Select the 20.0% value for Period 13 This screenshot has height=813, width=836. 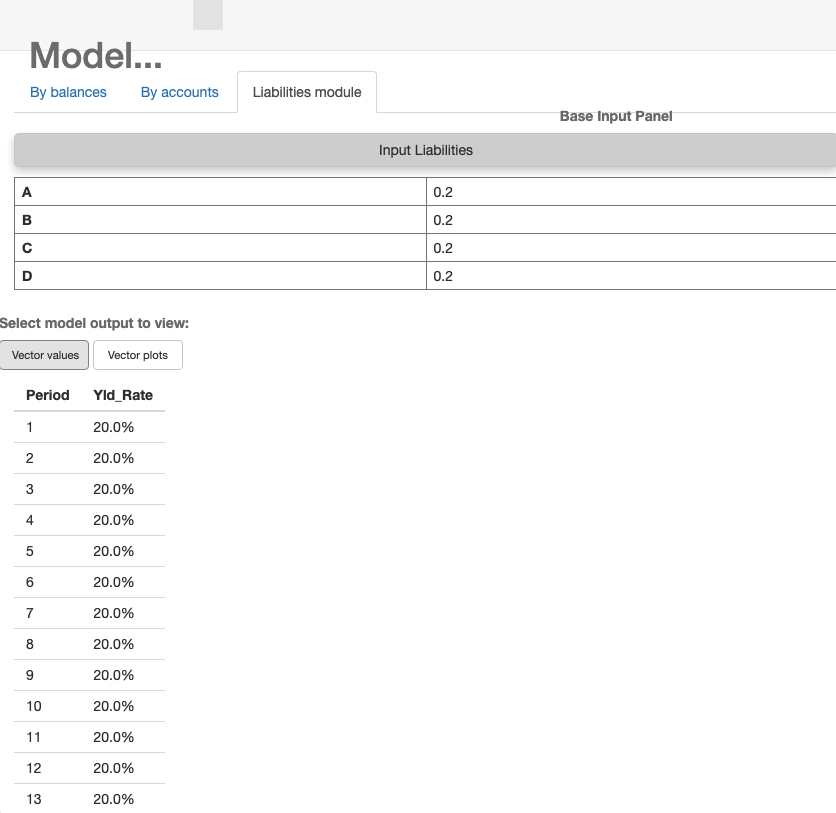(112, 799)
